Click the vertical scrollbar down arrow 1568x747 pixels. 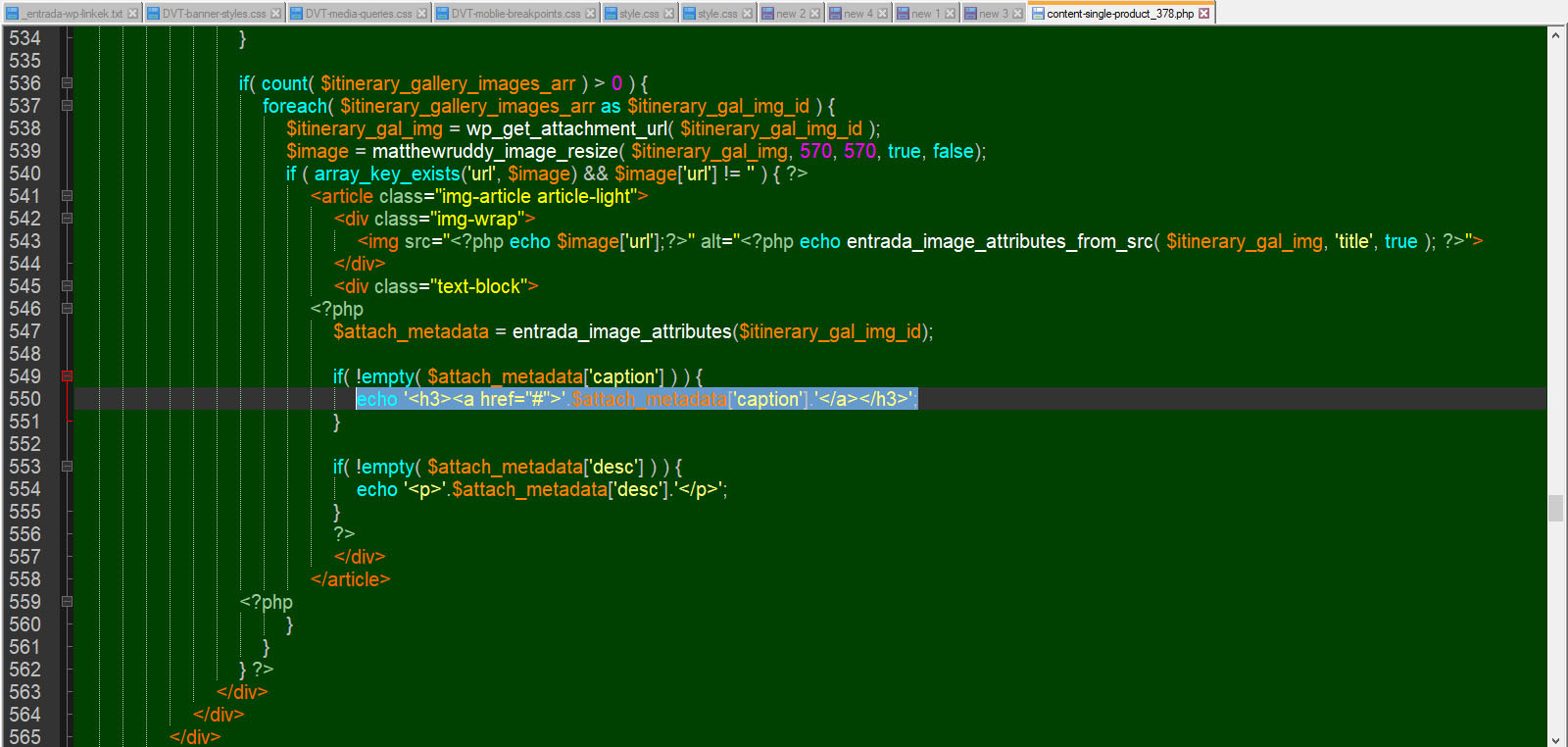(1555, 738)
